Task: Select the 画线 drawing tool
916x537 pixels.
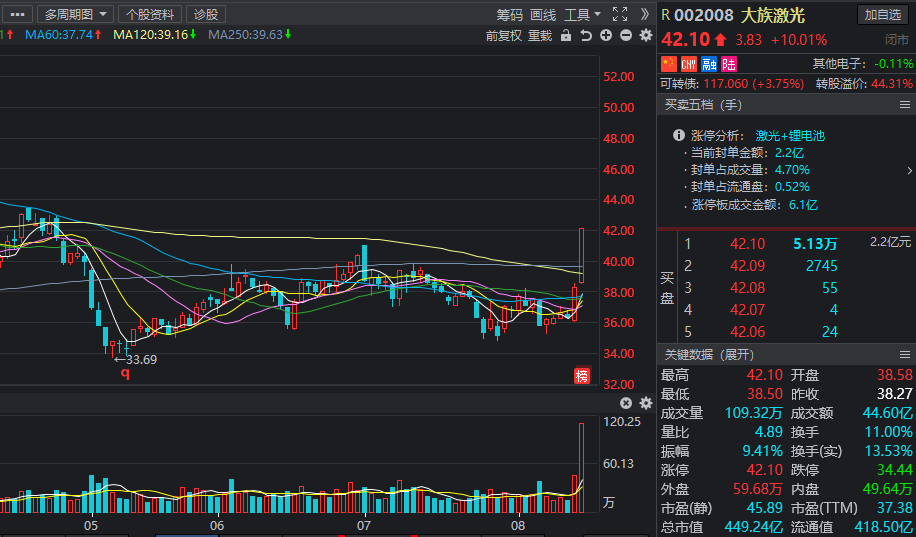Action: (x=543, y=15)
